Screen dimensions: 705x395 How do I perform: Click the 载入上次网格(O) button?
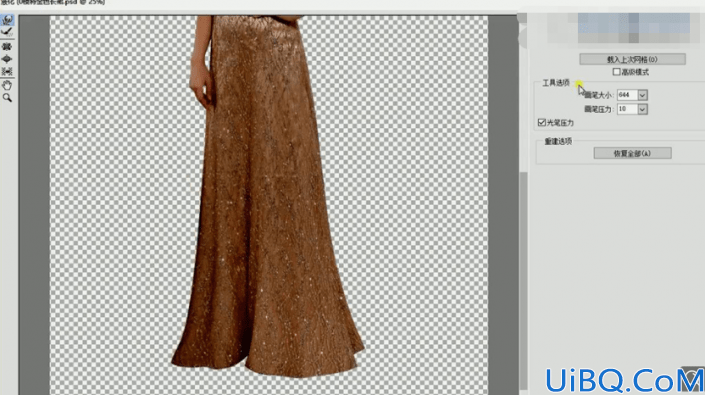click(x=632, y=59)
